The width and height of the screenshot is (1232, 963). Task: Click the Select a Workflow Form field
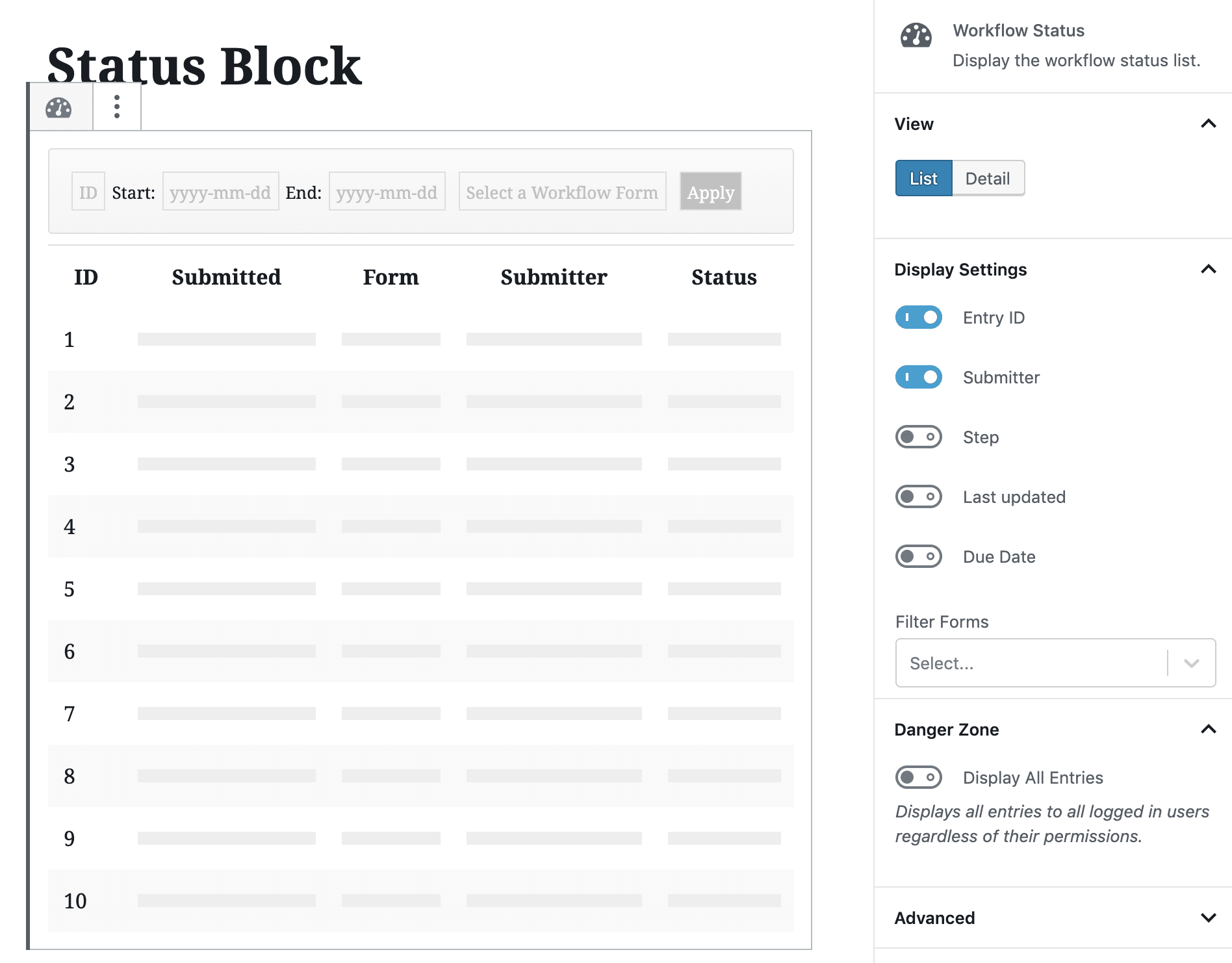click(x=561, y=192)
